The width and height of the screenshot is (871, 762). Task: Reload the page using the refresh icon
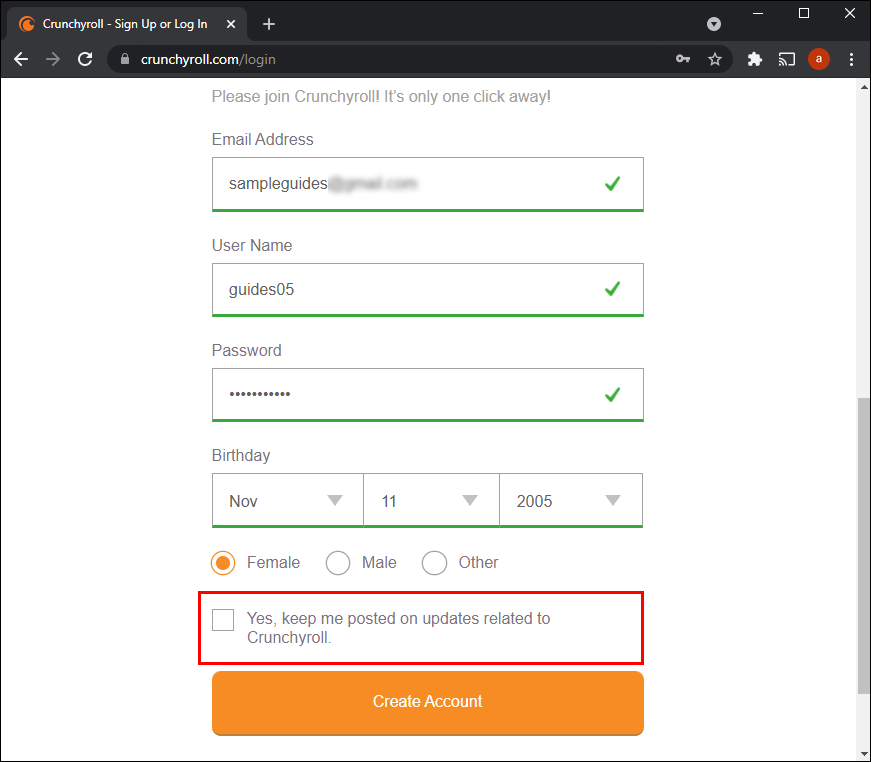[84, 59]
